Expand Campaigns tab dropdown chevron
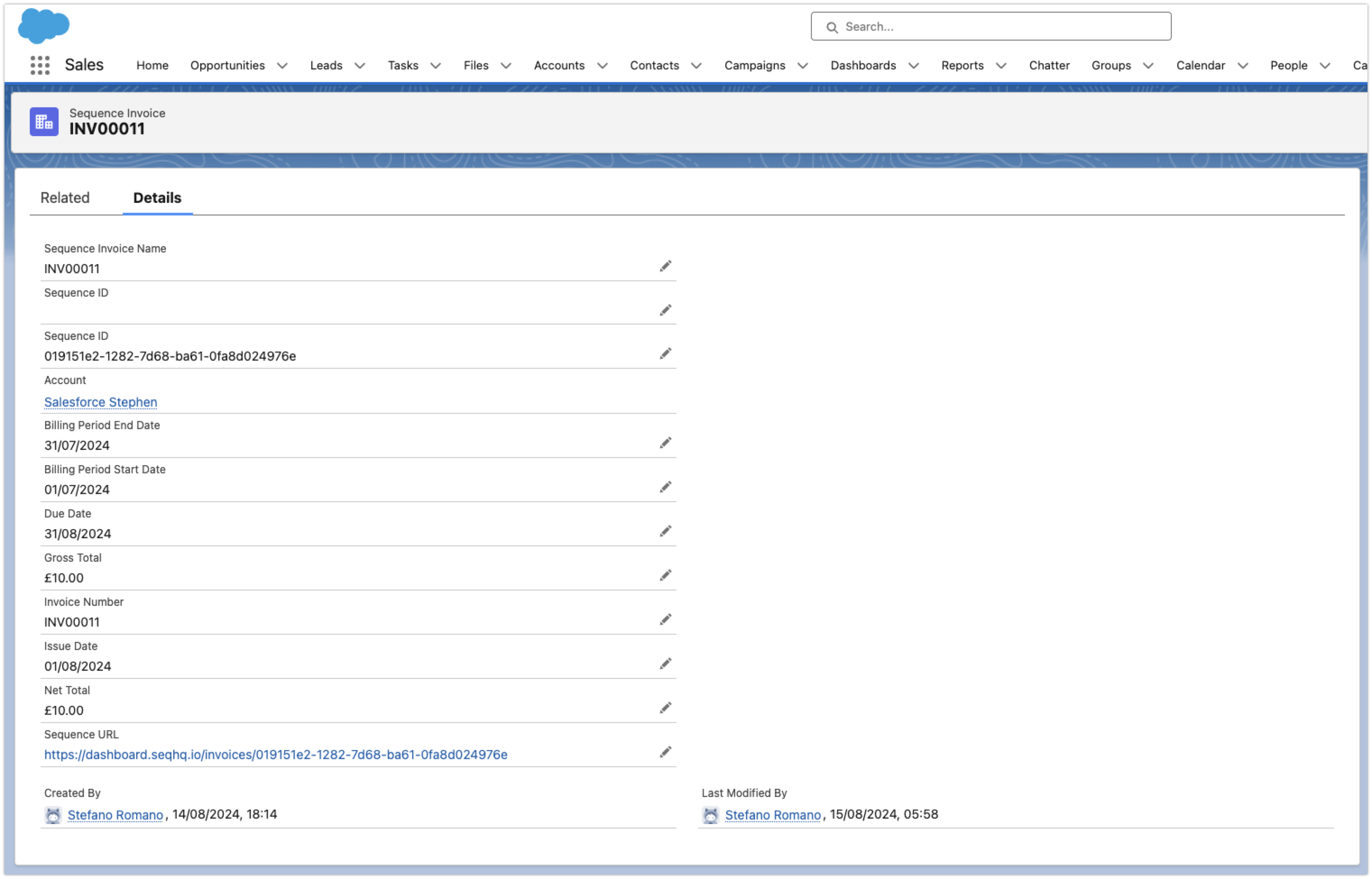 click(802, 66)
